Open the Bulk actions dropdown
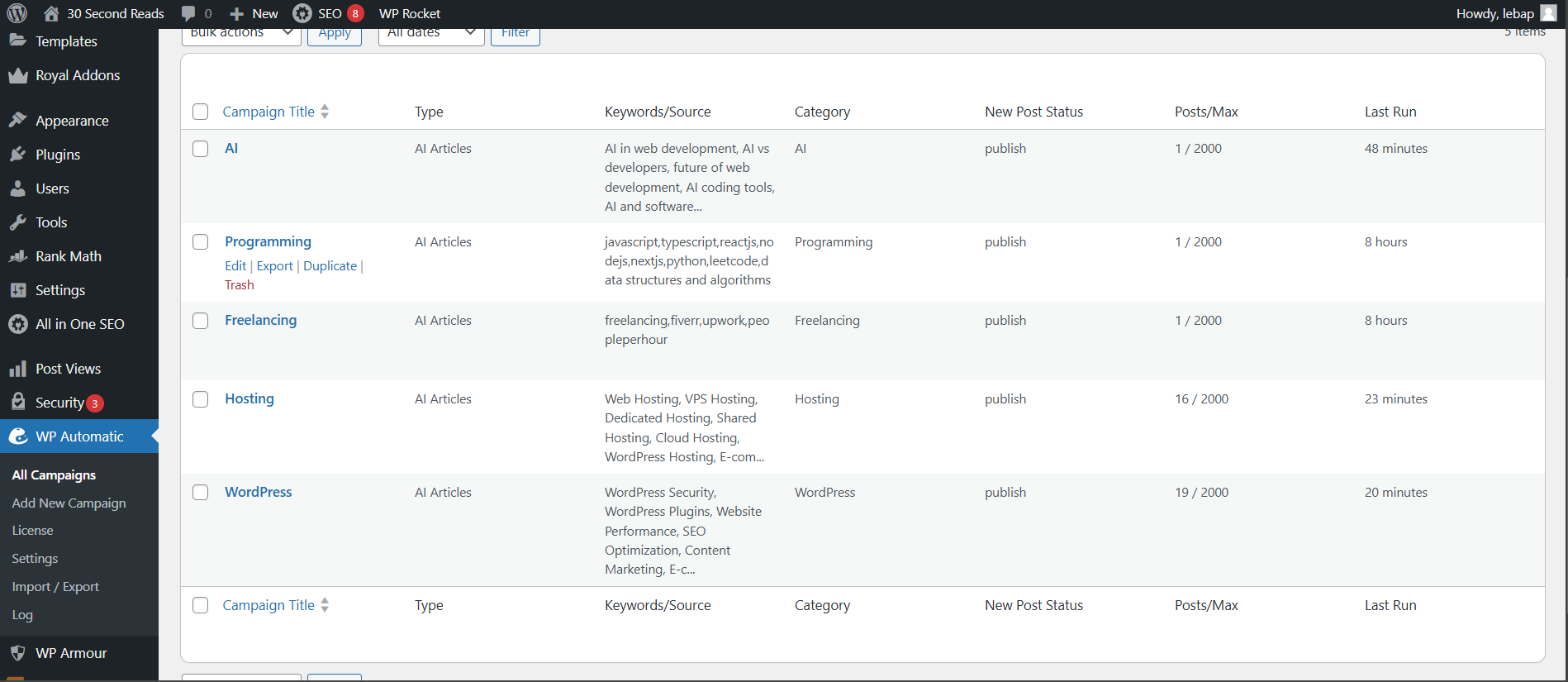This screenshot has height=682, width=1568. [x=241, y=35]
